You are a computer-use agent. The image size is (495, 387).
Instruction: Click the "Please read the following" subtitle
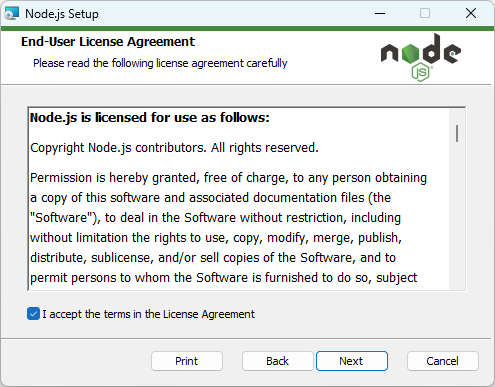(x=160, y=63)
